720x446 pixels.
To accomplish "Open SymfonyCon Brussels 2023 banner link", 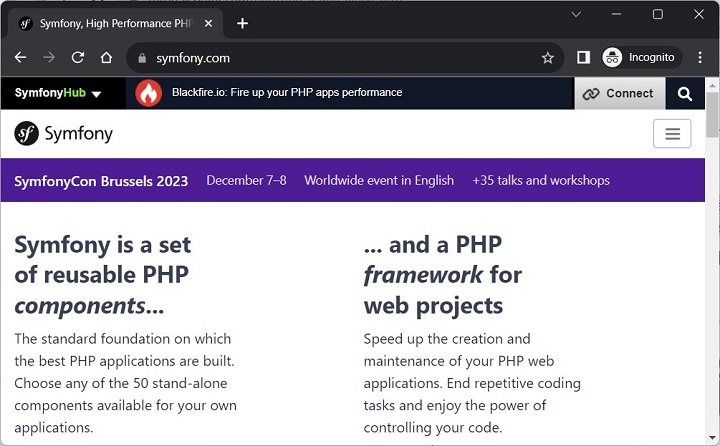I will (x=101, y=181).
